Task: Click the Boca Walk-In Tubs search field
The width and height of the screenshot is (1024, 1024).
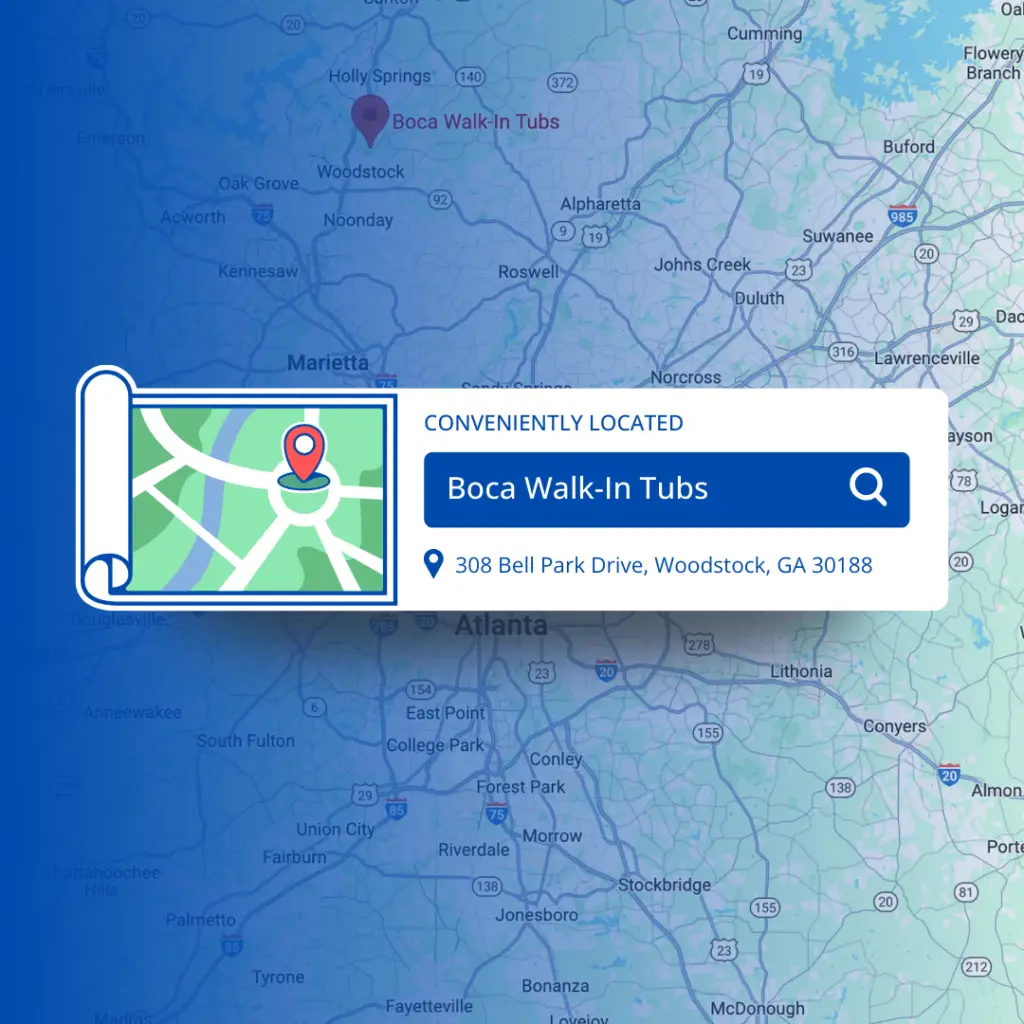Action: 666,489
